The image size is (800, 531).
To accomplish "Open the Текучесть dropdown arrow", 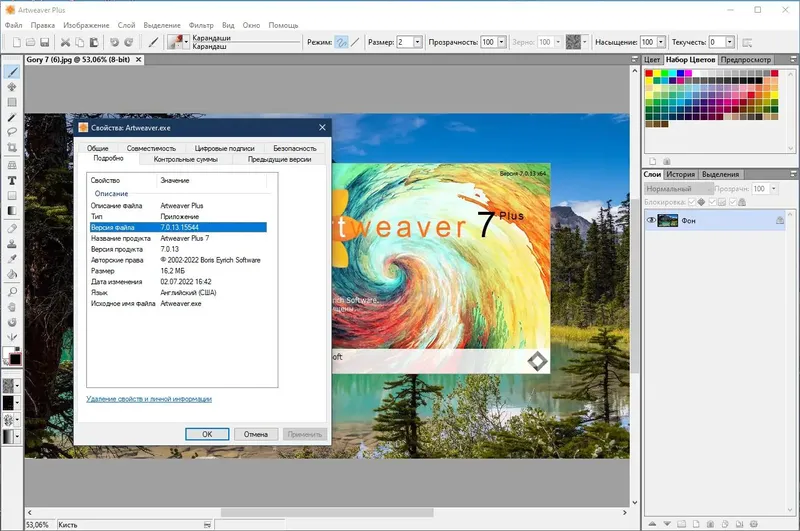I will (730, 42).
